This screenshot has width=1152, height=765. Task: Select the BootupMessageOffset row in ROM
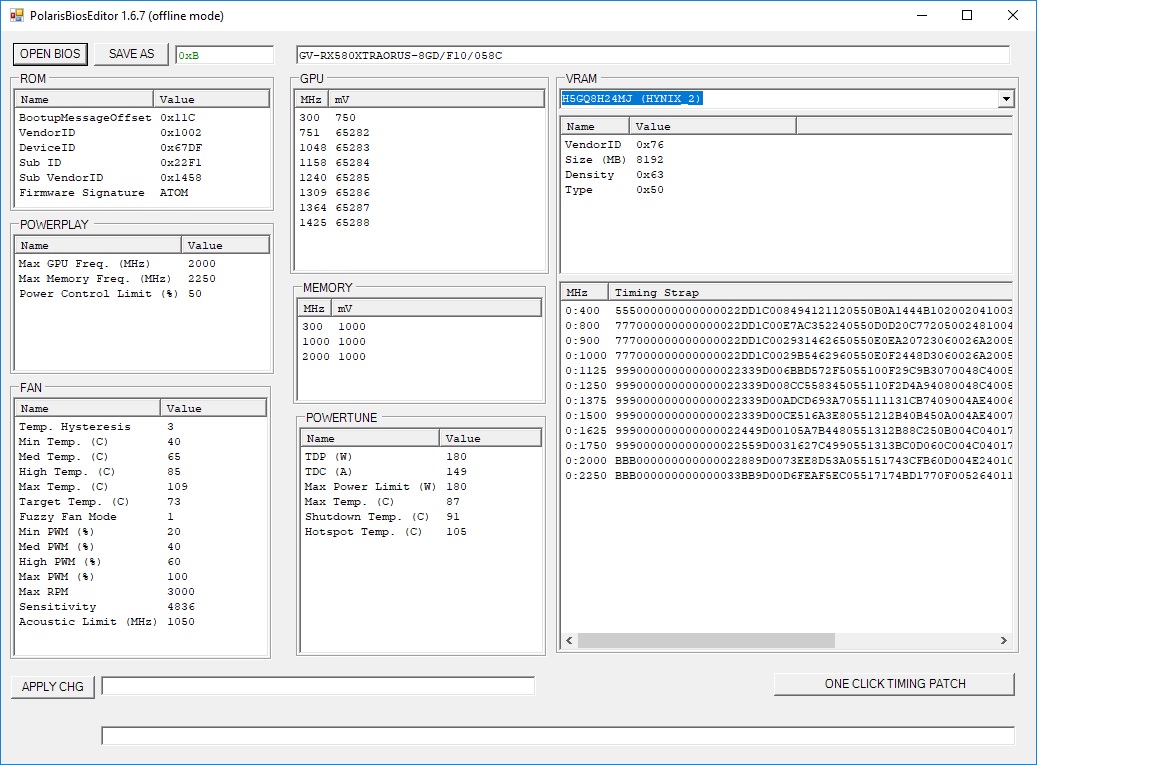(x=142, y=118)
